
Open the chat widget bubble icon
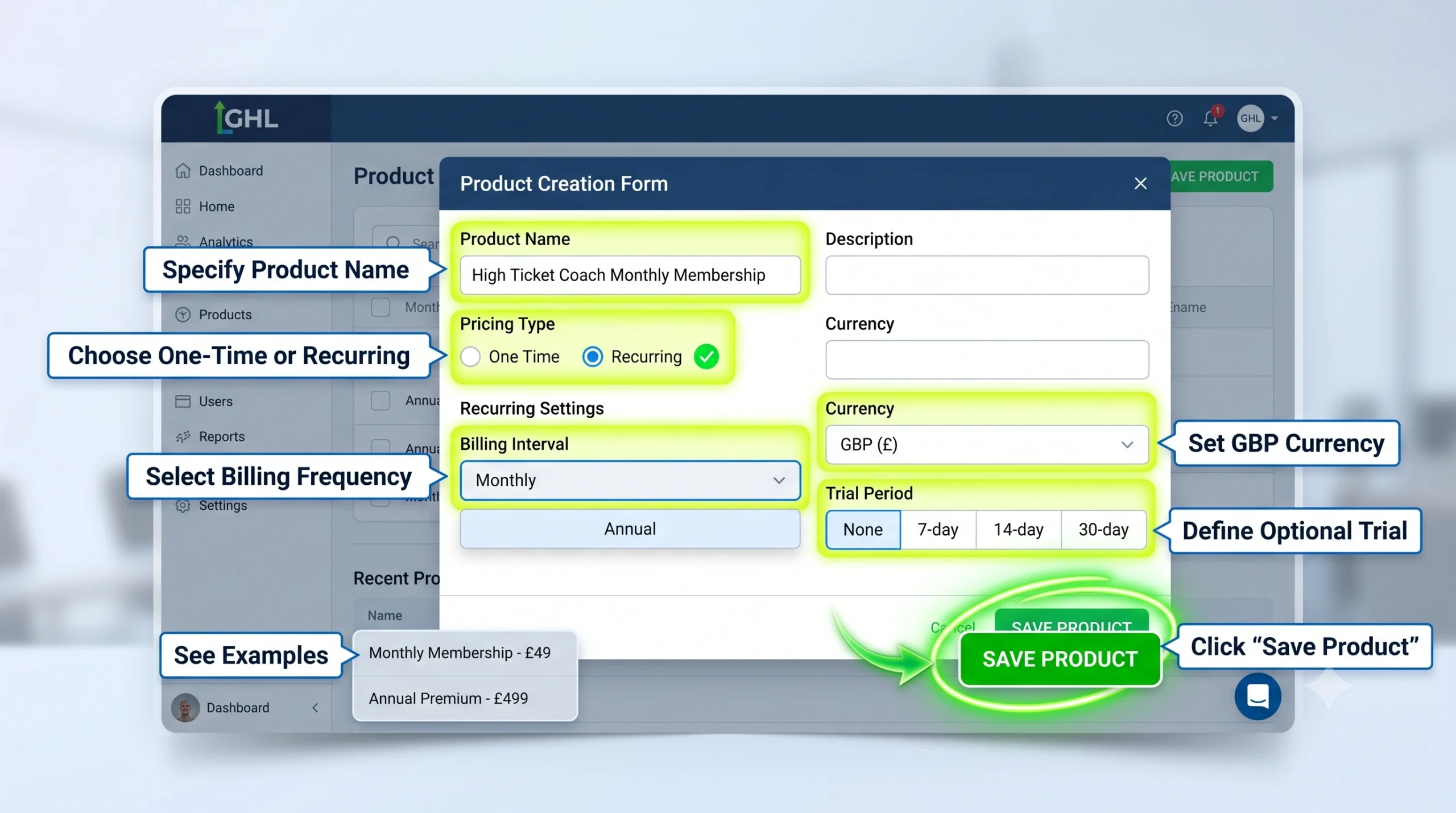pyautogui.click(x=1258, y=696)
